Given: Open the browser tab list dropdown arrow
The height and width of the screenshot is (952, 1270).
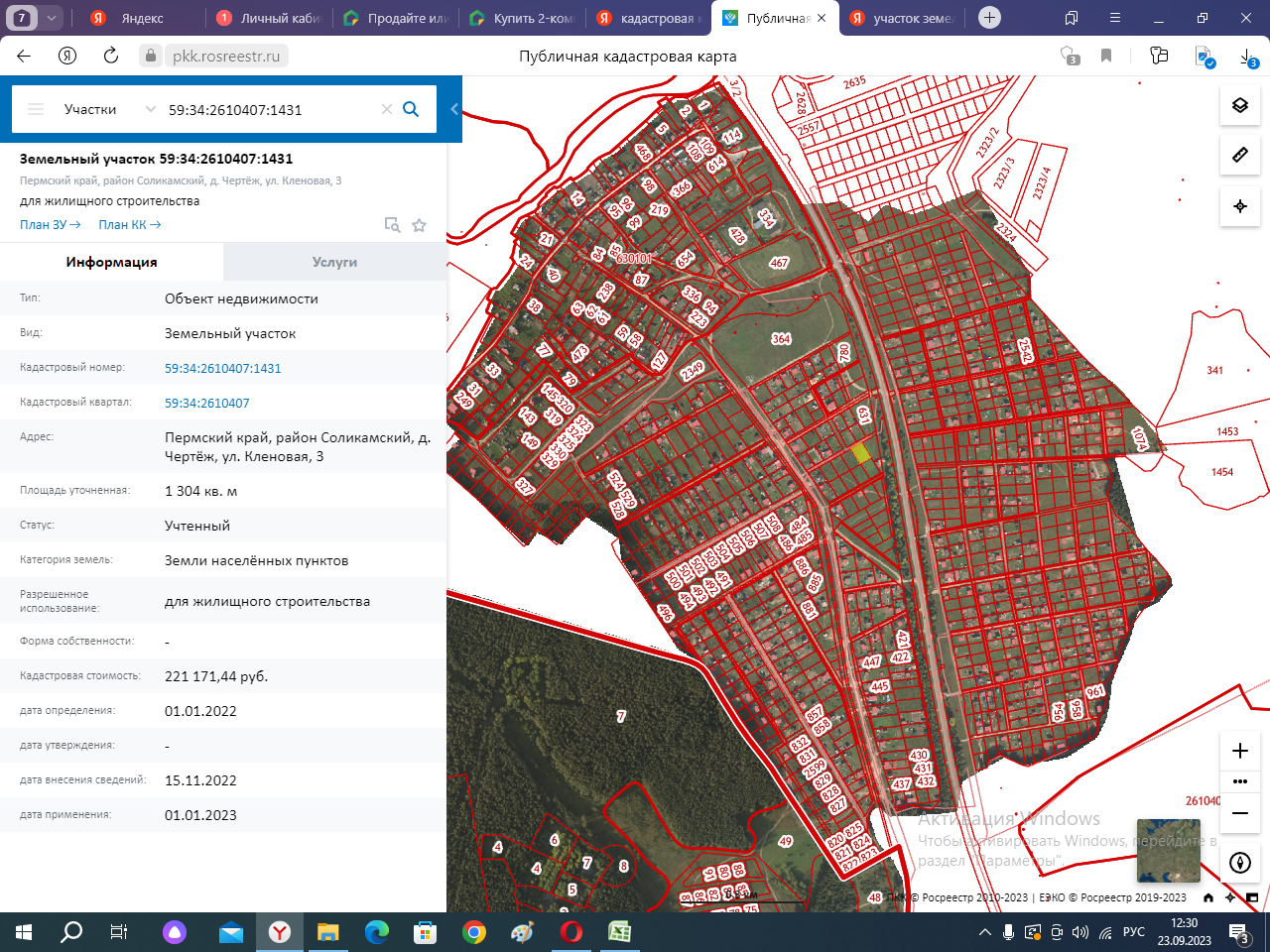Looking at the screenshot, I should tap(52, 18).
